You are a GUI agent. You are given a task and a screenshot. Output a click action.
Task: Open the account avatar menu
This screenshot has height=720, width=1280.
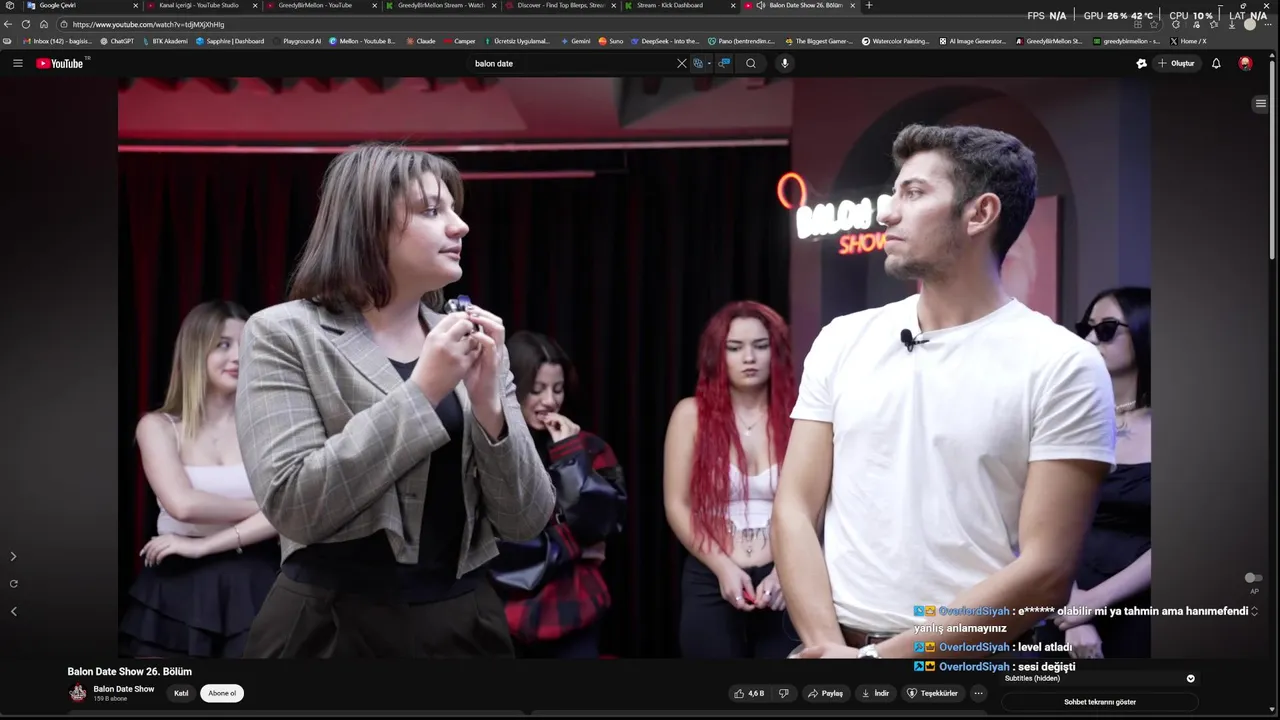click(x=1245, y=63)
